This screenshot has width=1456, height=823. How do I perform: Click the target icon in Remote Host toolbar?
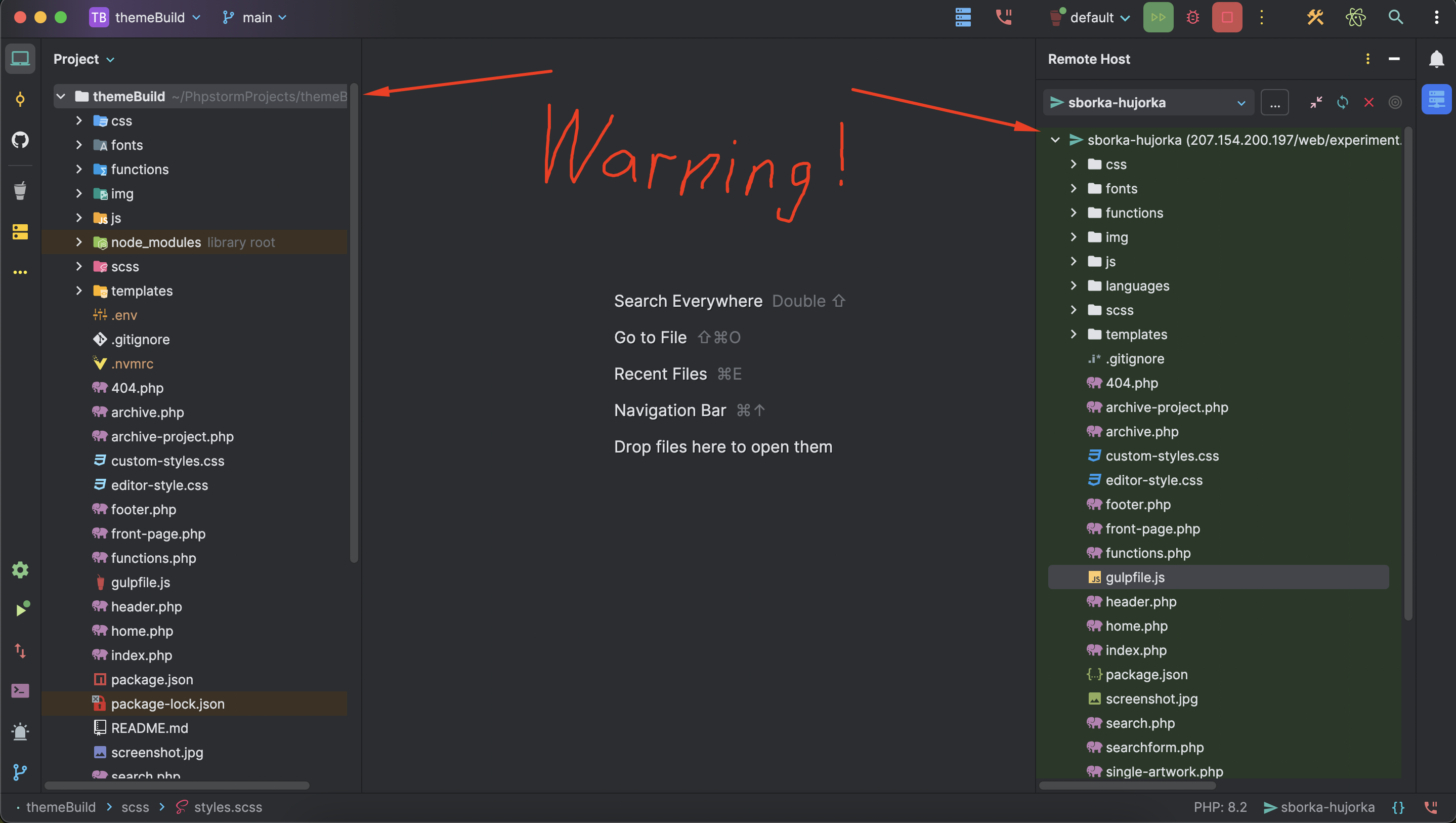click(x=1395, y=102)
